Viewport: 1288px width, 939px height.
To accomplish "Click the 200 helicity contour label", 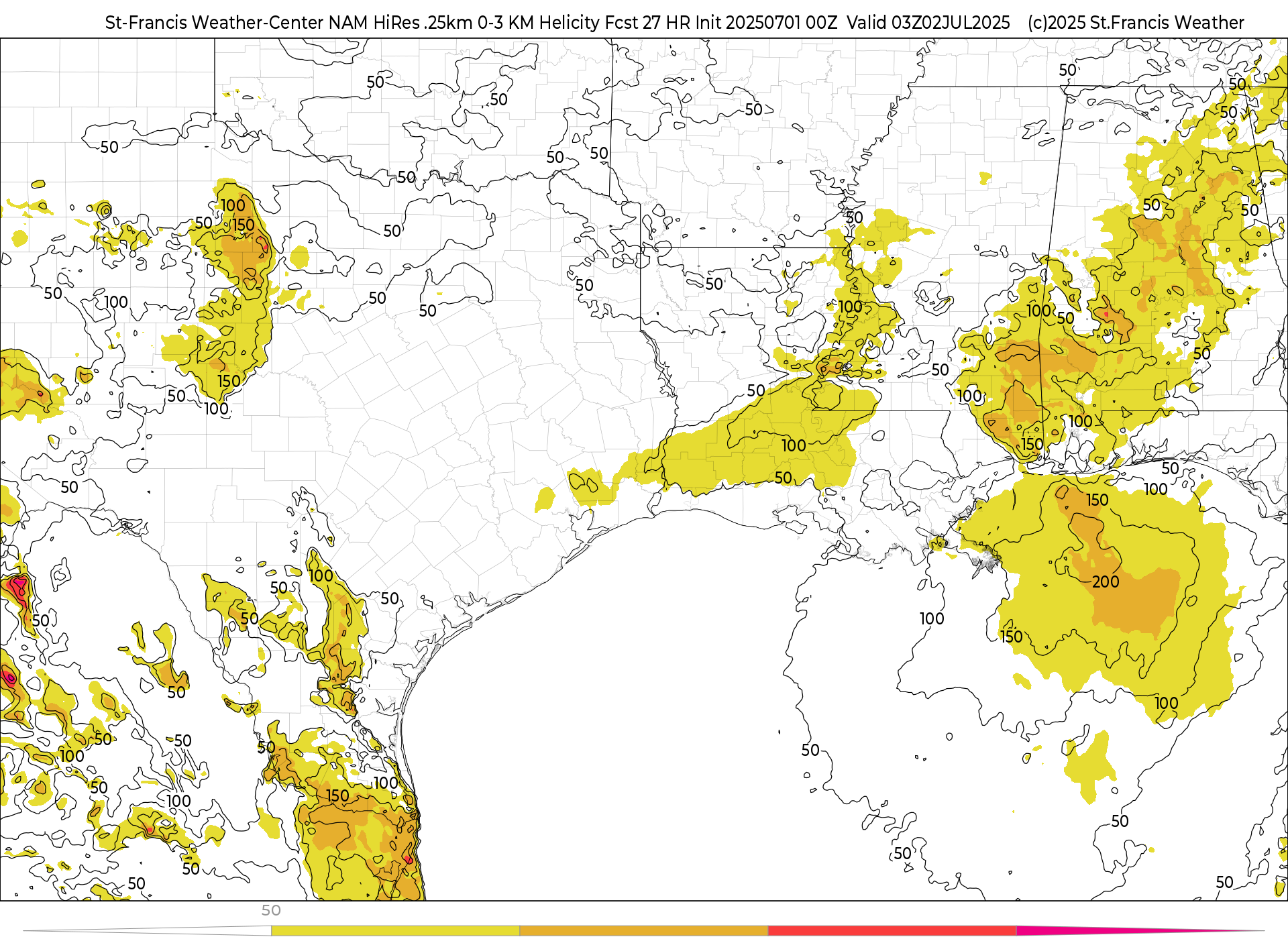I will [1106, 582].
